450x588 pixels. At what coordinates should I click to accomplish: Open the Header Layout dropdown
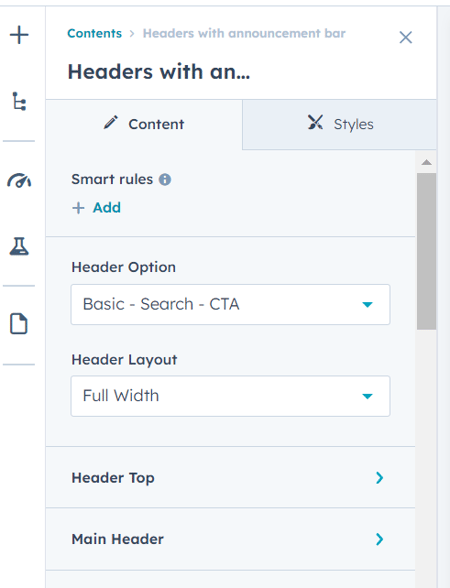(x=230, y=396)
